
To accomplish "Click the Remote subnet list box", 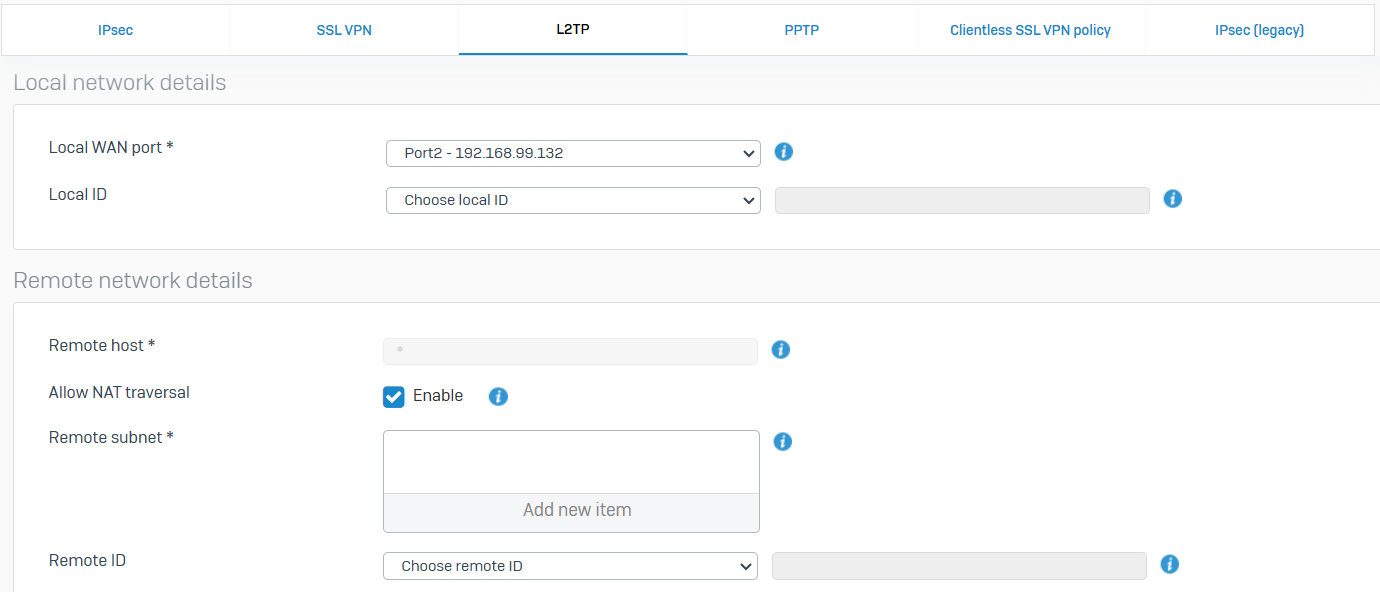I will pos(571,462).
